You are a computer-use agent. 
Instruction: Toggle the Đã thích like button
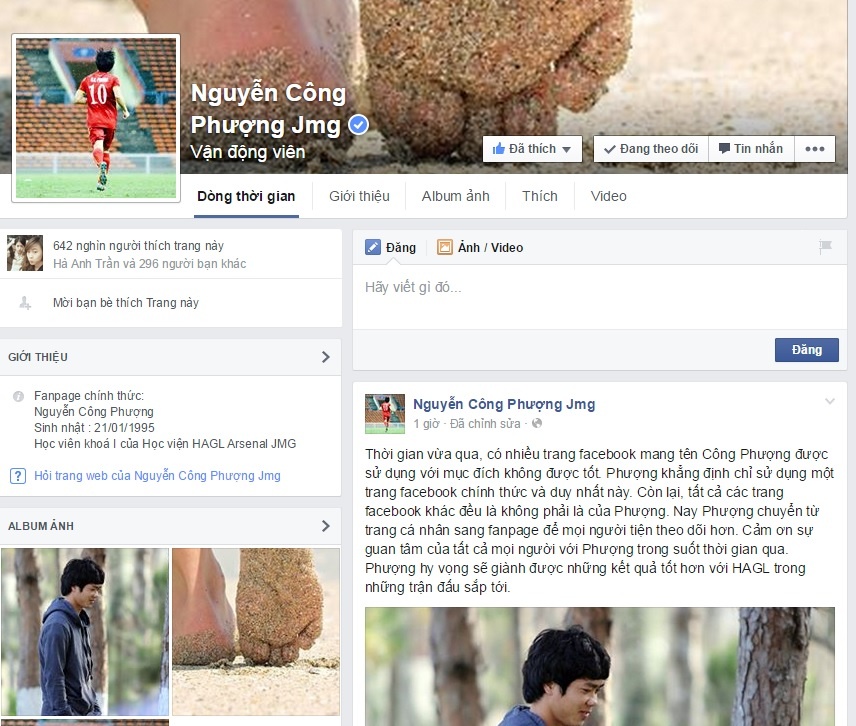tap(532, 149)
